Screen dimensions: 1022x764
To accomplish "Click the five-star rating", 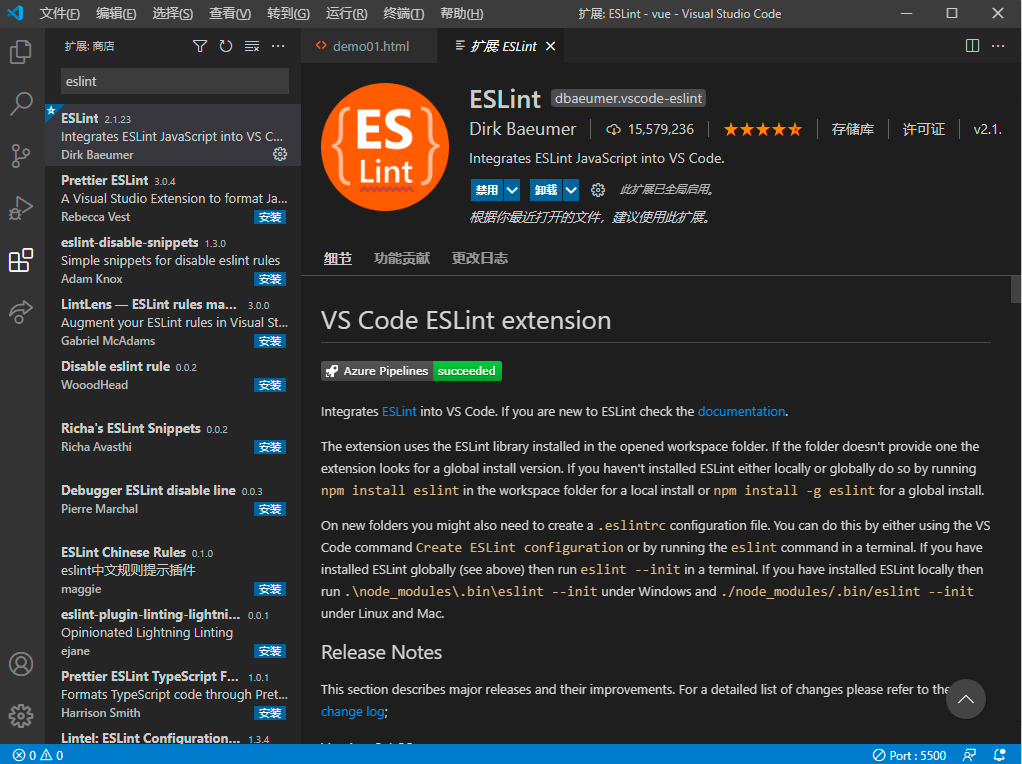I will point(763,130).
